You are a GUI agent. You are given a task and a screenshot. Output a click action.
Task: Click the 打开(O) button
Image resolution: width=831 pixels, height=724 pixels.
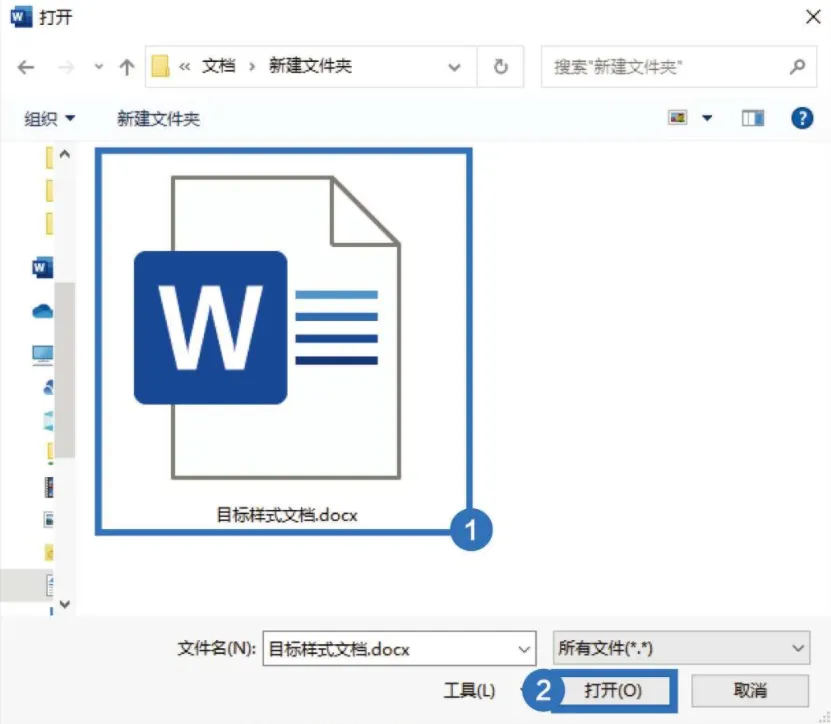(613, 691)
